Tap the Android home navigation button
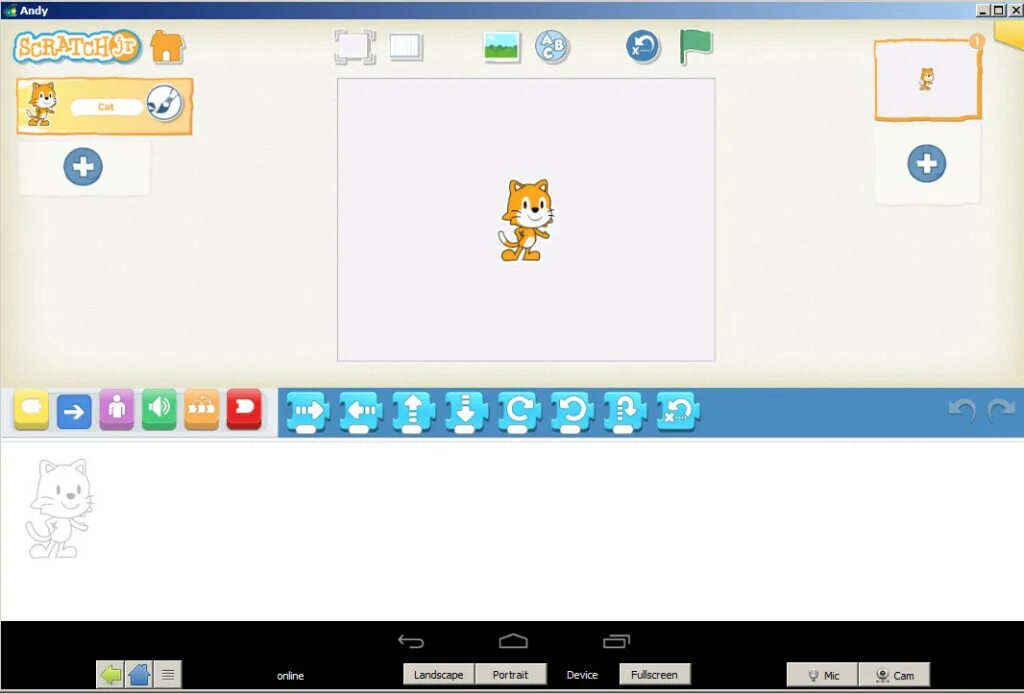 (513, 641)
